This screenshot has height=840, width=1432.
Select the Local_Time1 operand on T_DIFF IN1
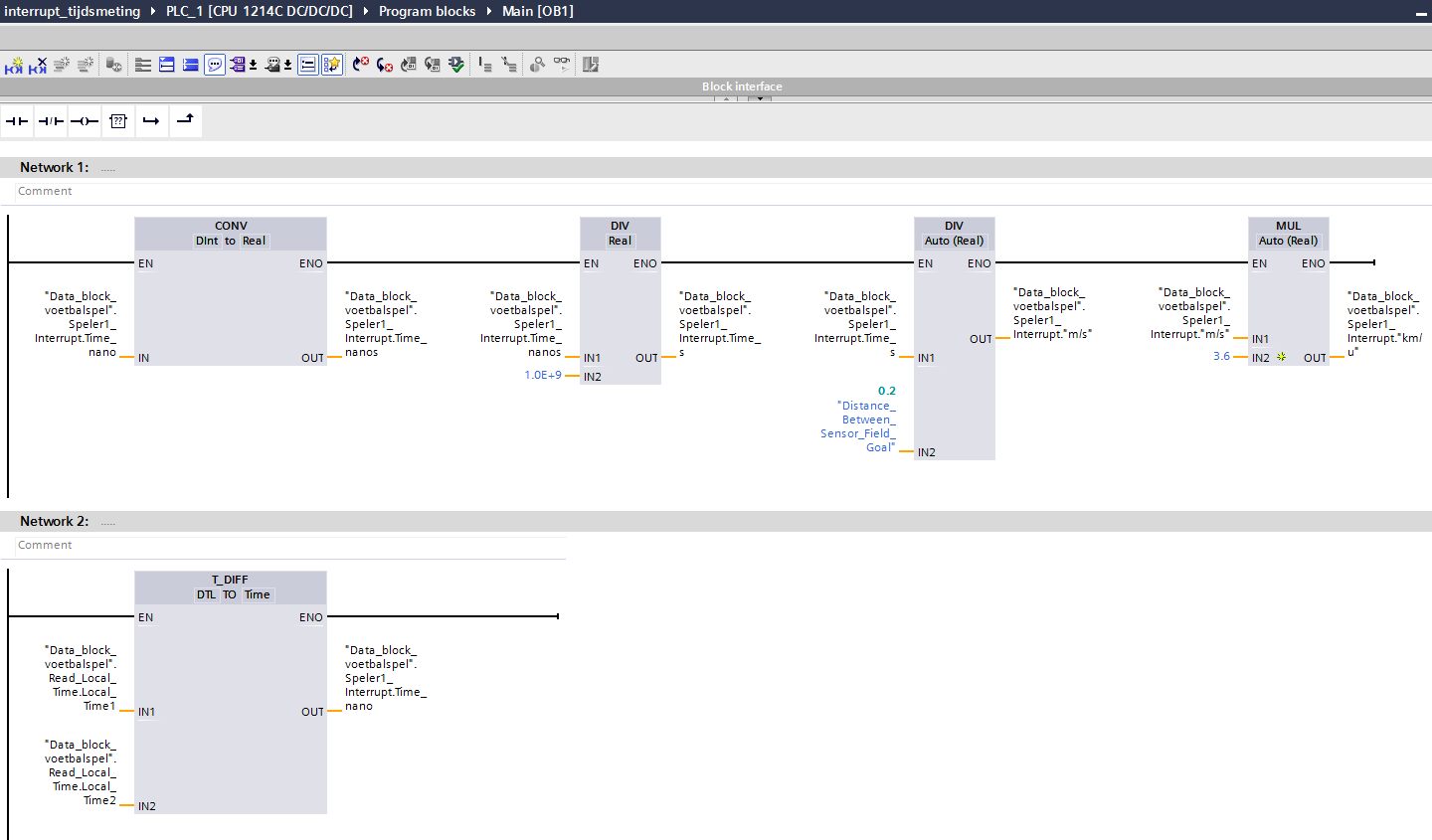tap(81, 678)
